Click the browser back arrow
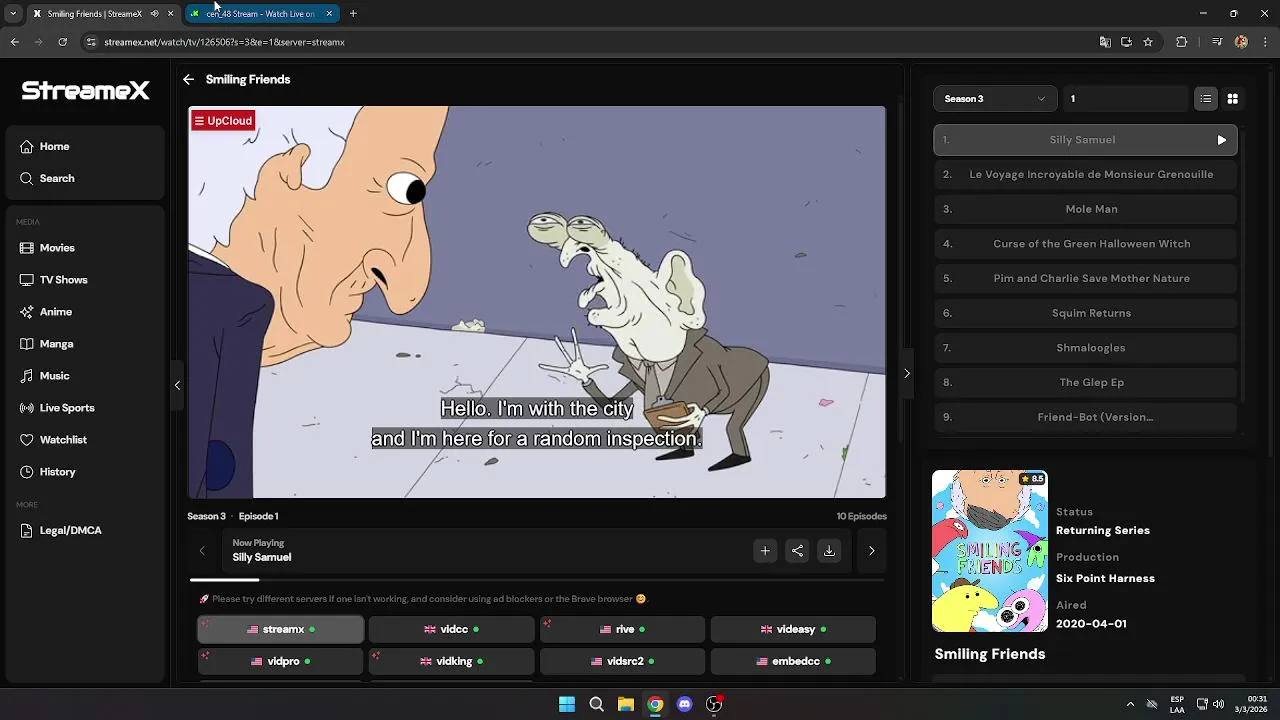Image resolution: width=1280 pixels, height=720 pixels. coord(14,42)
